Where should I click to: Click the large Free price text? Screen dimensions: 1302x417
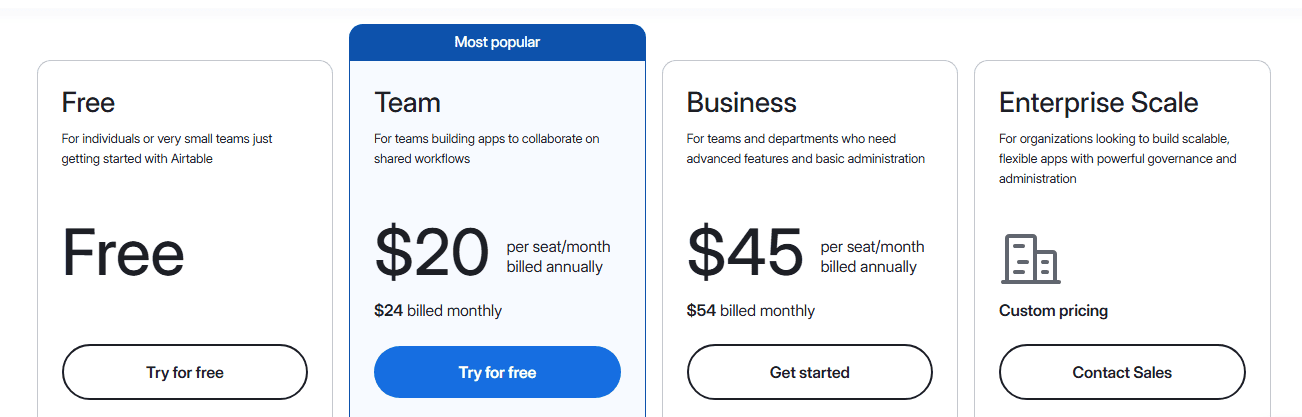(123, 254)
